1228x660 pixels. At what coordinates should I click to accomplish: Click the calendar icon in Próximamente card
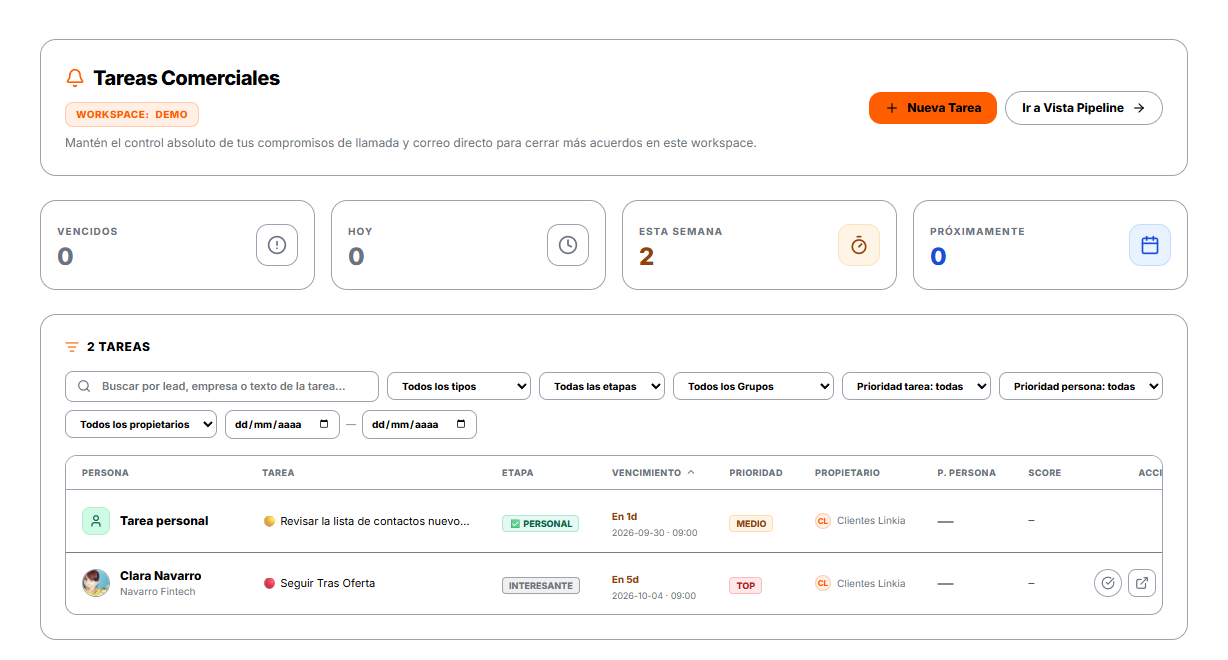[1150, 245]
